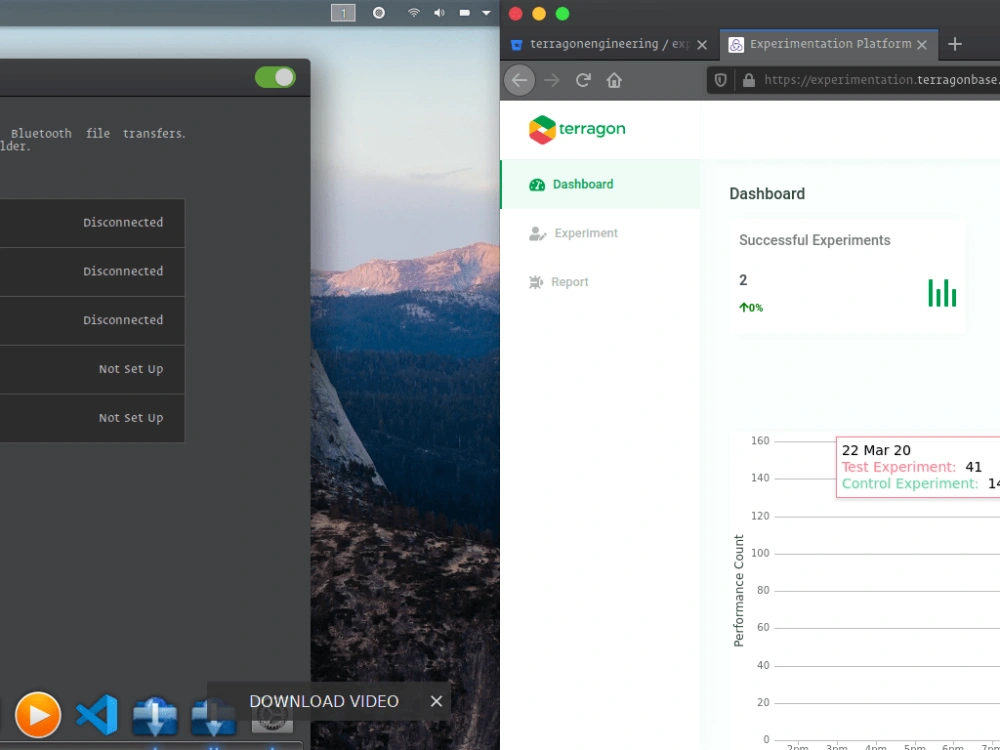Open the battery status indicator

[464, 13]
